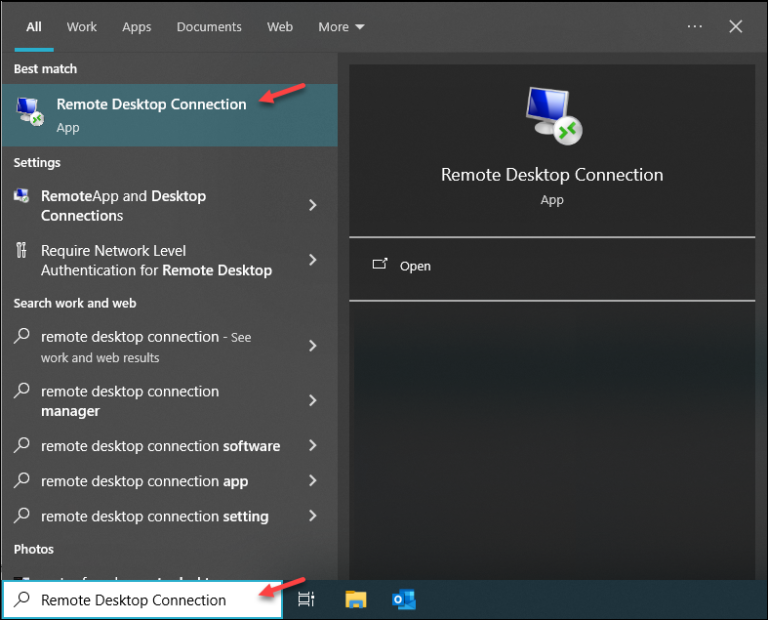Select 'remote desktop connection software' suggestion
This screenshot has width=768, height=620.
coord(169,446)
